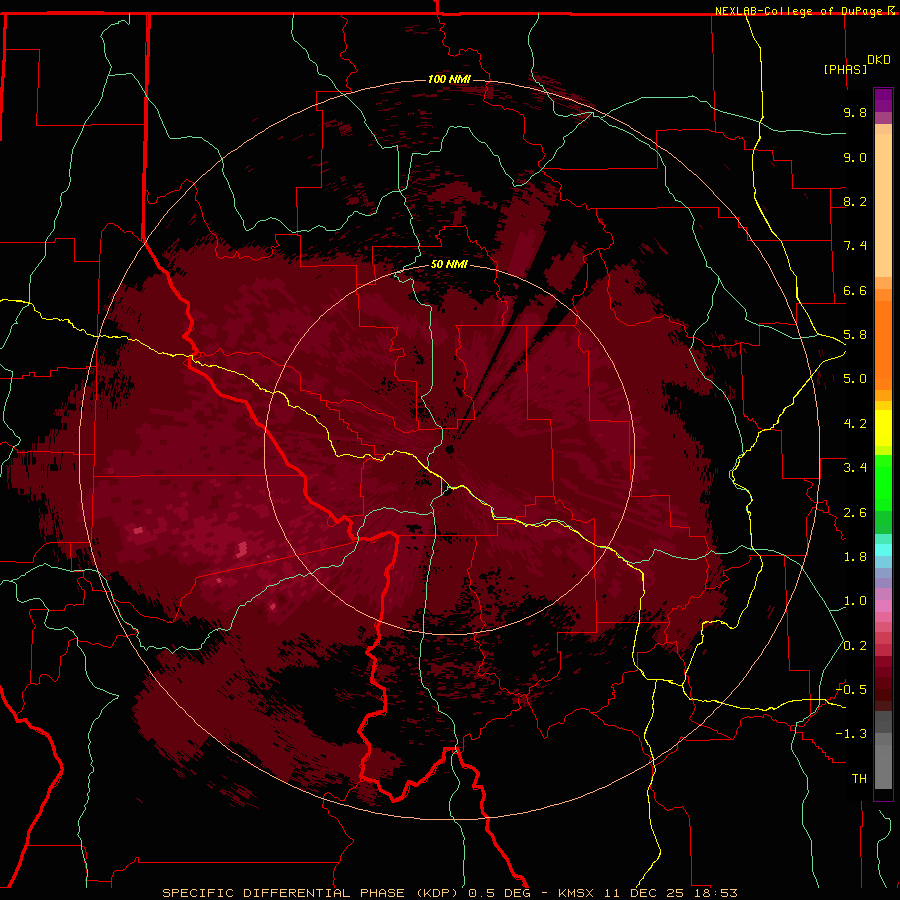Select the 6.6 scale value
The height and width of the screenshot is (900, 900).
pyautogui.click(x=855, y=290)
